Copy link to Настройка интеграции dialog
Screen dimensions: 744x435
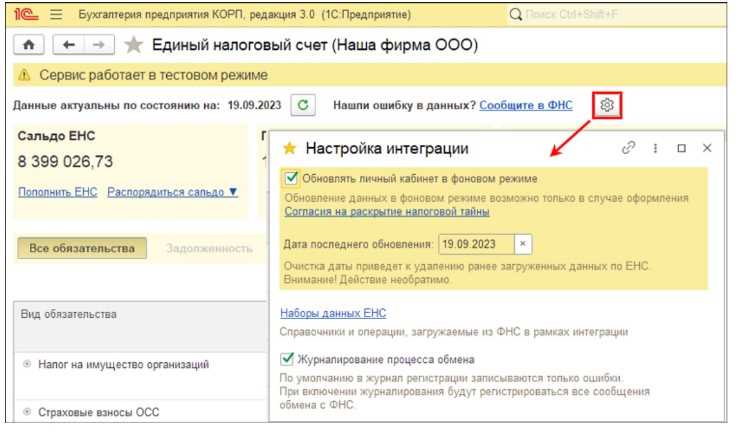pyautogui.click(x=628, y=148)
